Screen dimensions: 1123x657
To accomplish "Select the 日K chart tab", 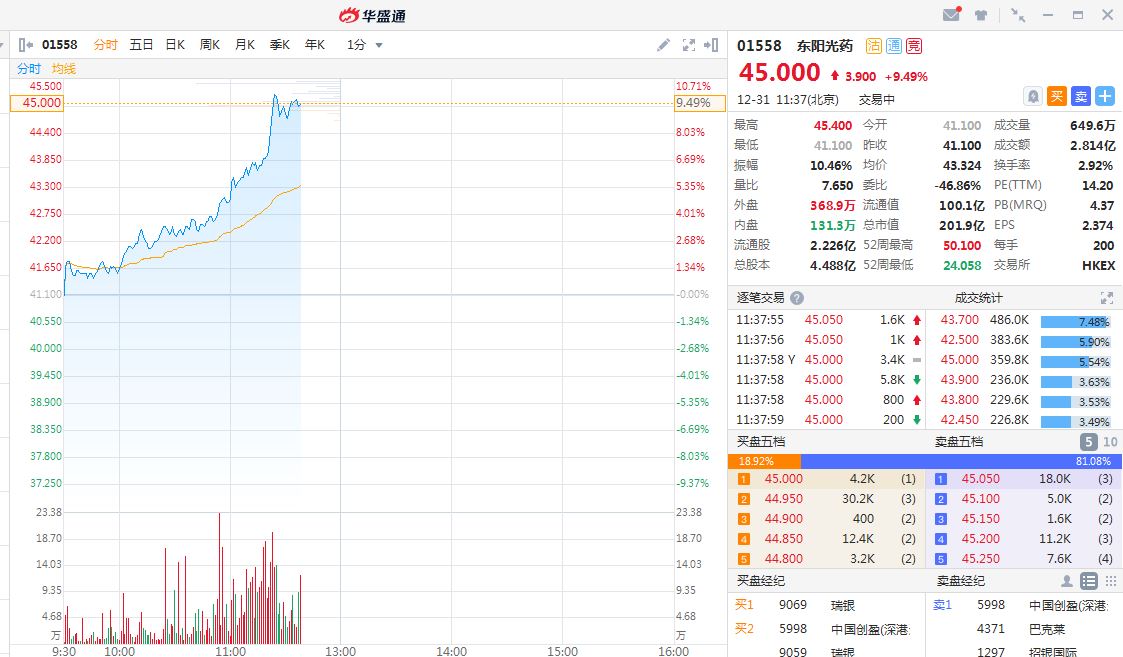I will [175, 45].
